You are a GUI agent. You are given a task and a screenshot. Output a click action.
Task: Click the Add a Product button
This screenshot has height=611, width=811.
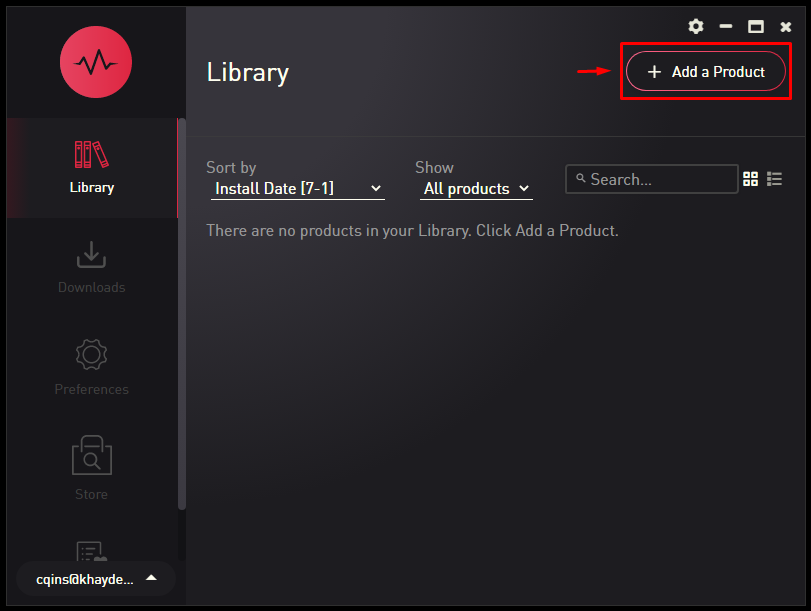coord(705,71)
